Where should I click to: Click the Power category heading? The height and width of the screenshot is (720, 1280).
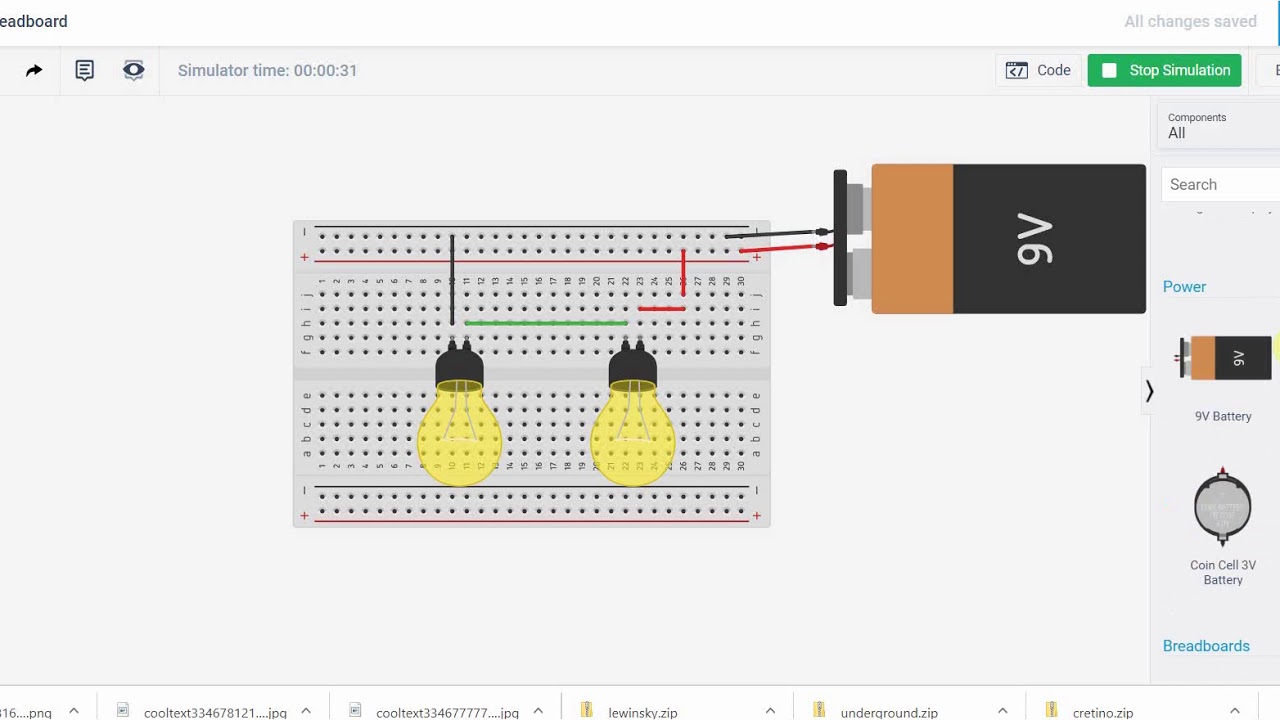(x=1184, y=287)
